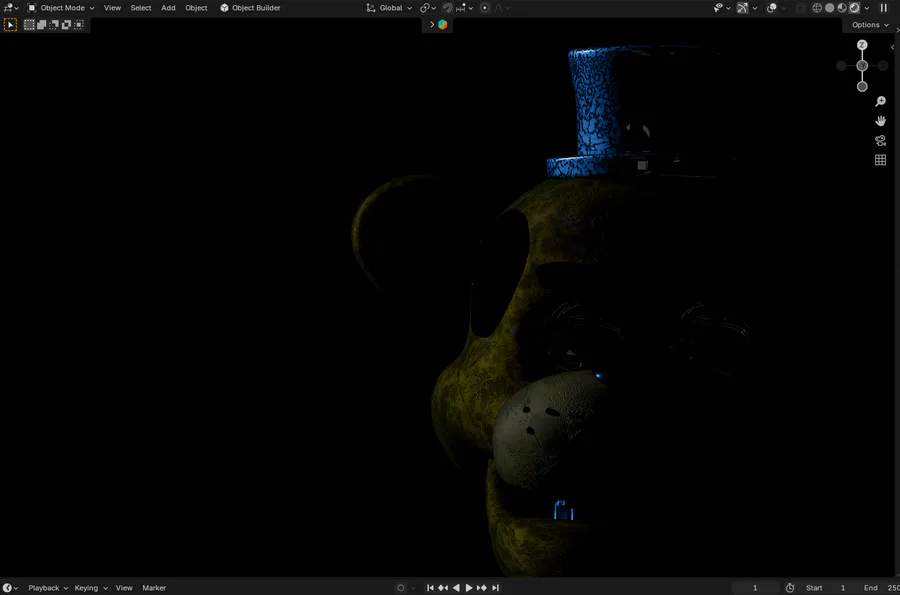Image resolution: width=900 pixels, height=595 pixels.
Task: Pause the viewport render preview
Action: 883,7
